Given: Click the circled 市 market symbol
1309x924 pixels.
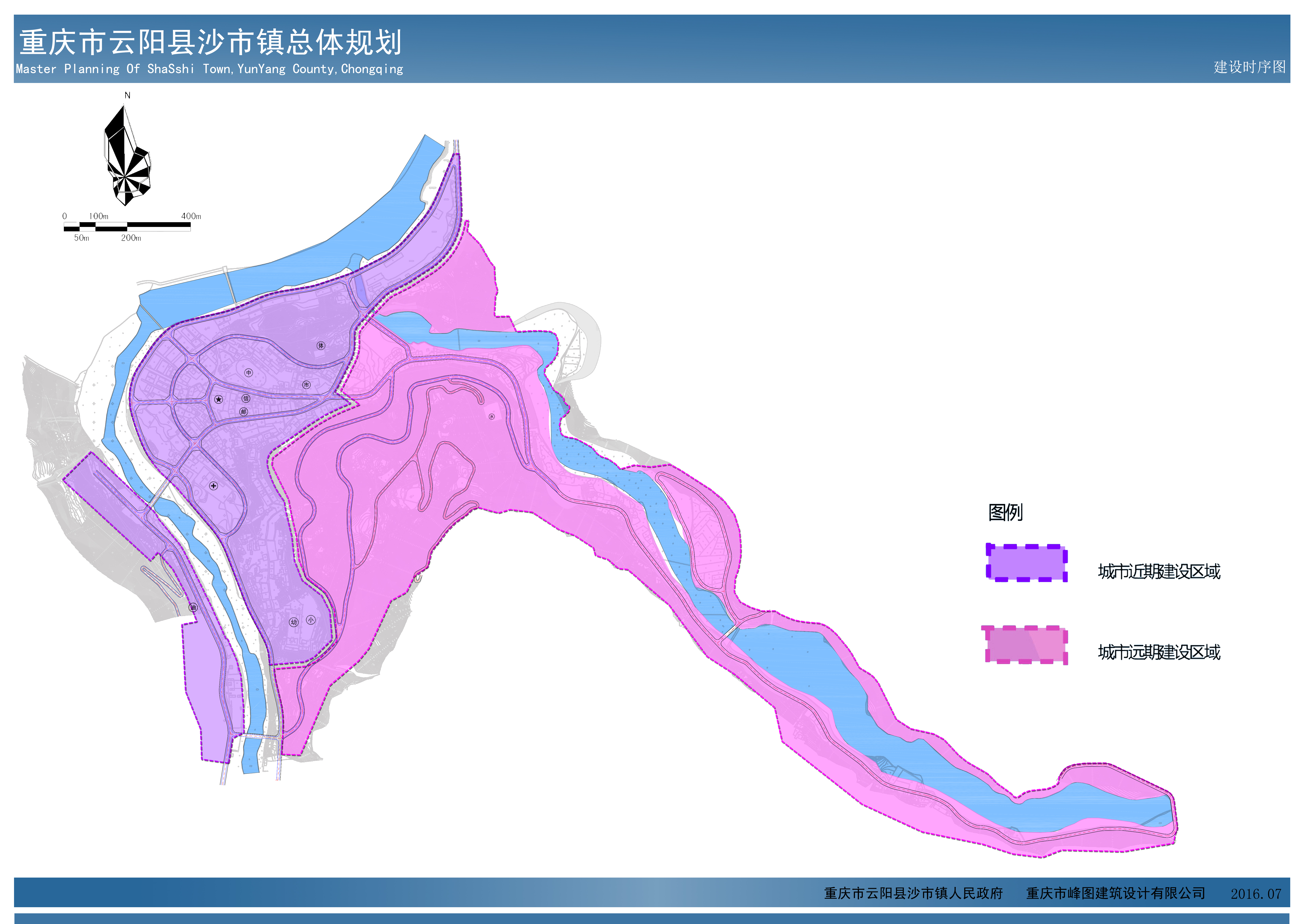Looking at the screenshot, I should click(306, 385).
